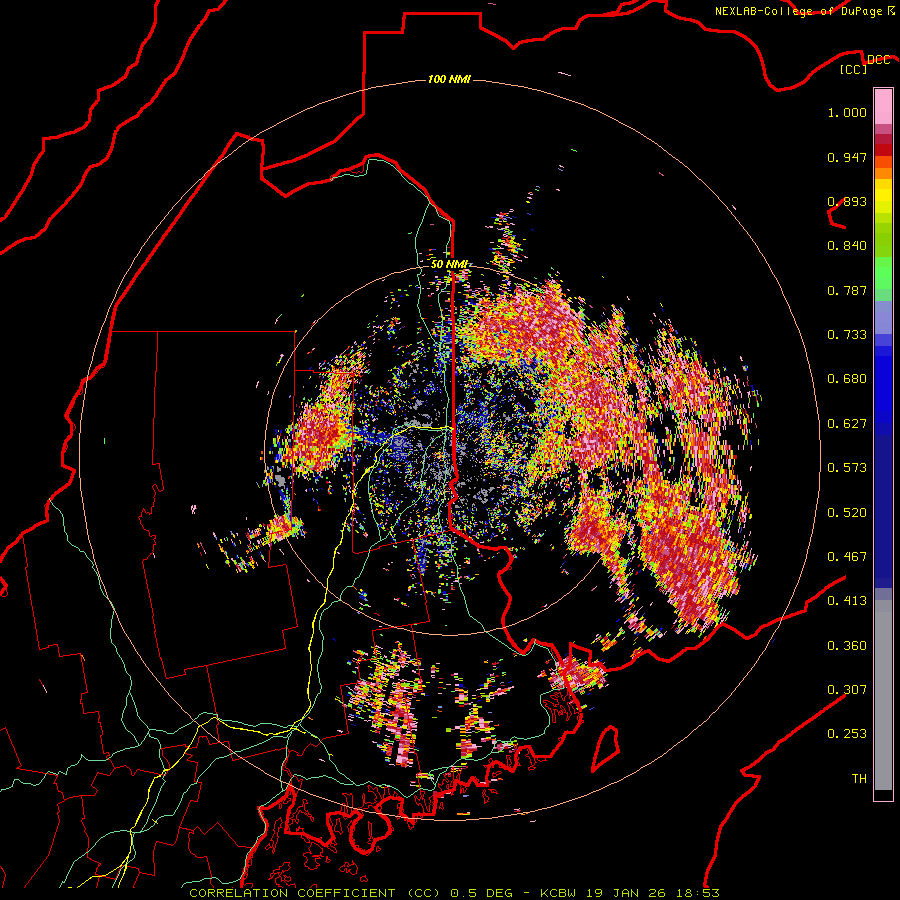The height and width of the screenshot is (900, 900).
Task: Click the 100 NMI range ring label
Action: pyautogui.click(x=449, y=79)
